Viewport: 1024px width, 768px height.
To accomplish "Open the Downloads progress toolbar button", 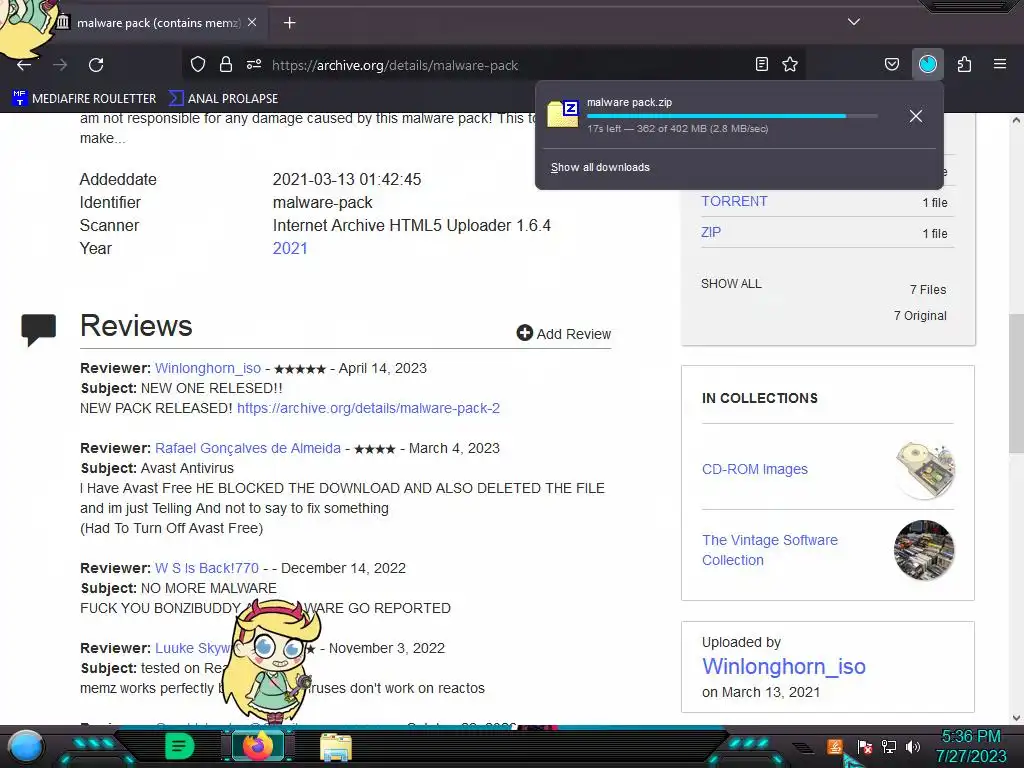I will click(928, 64).
